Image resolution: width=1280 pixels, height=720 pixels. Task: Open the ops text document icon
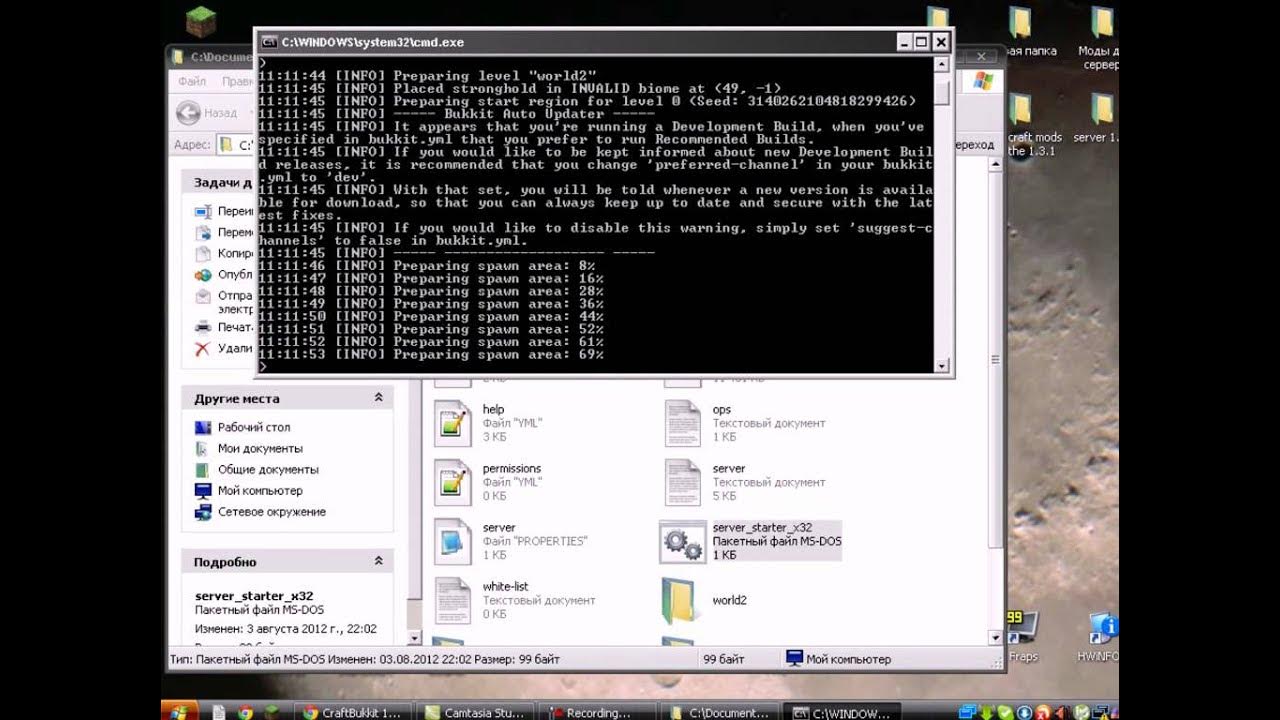click(x=683, y=424)
